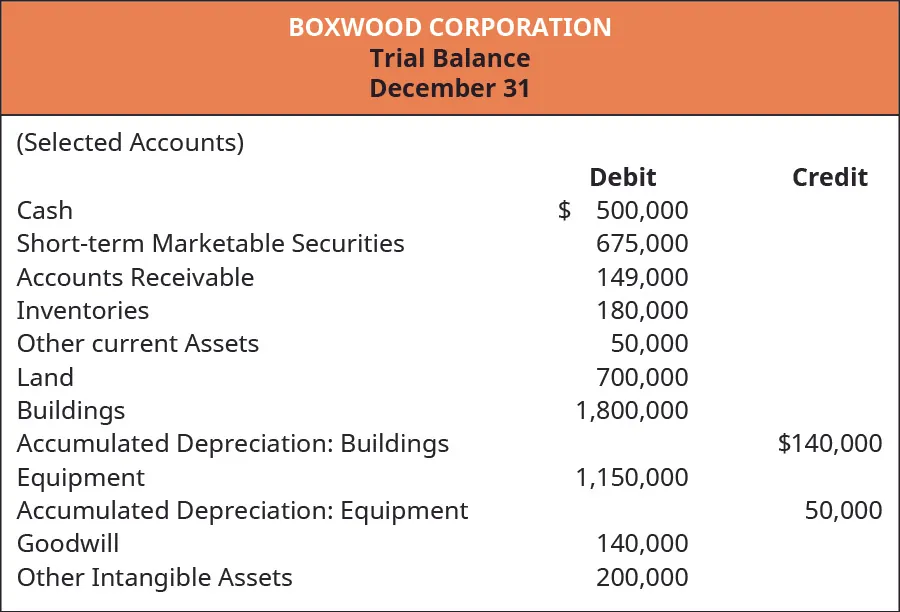Select the December 31 date line

click(x=450, y=88)
